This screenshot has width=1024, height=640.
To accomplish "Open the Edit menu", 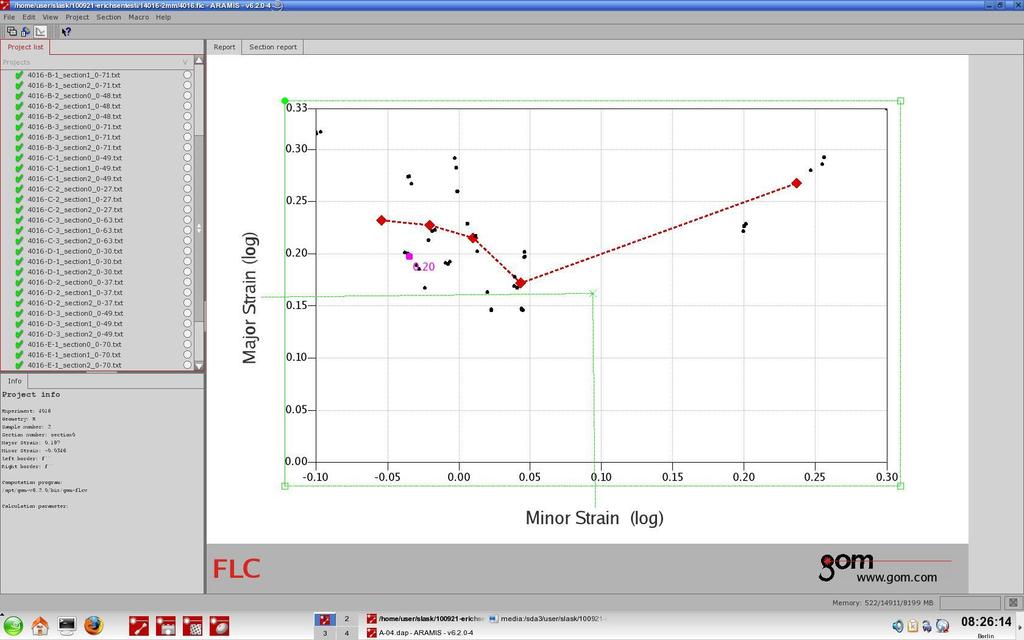I will coord(29,17).
